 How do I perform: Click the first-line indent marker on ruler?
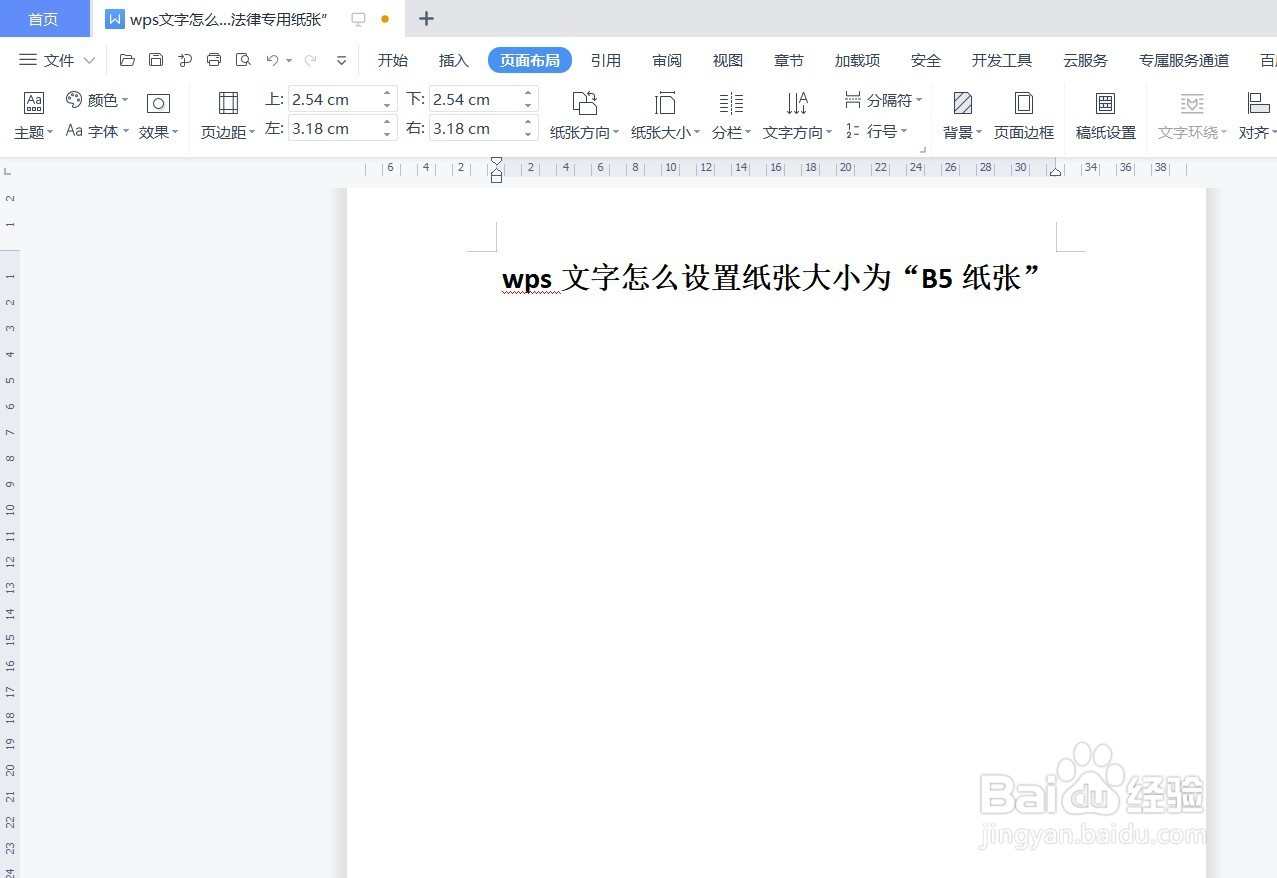[x=497, y=162]
